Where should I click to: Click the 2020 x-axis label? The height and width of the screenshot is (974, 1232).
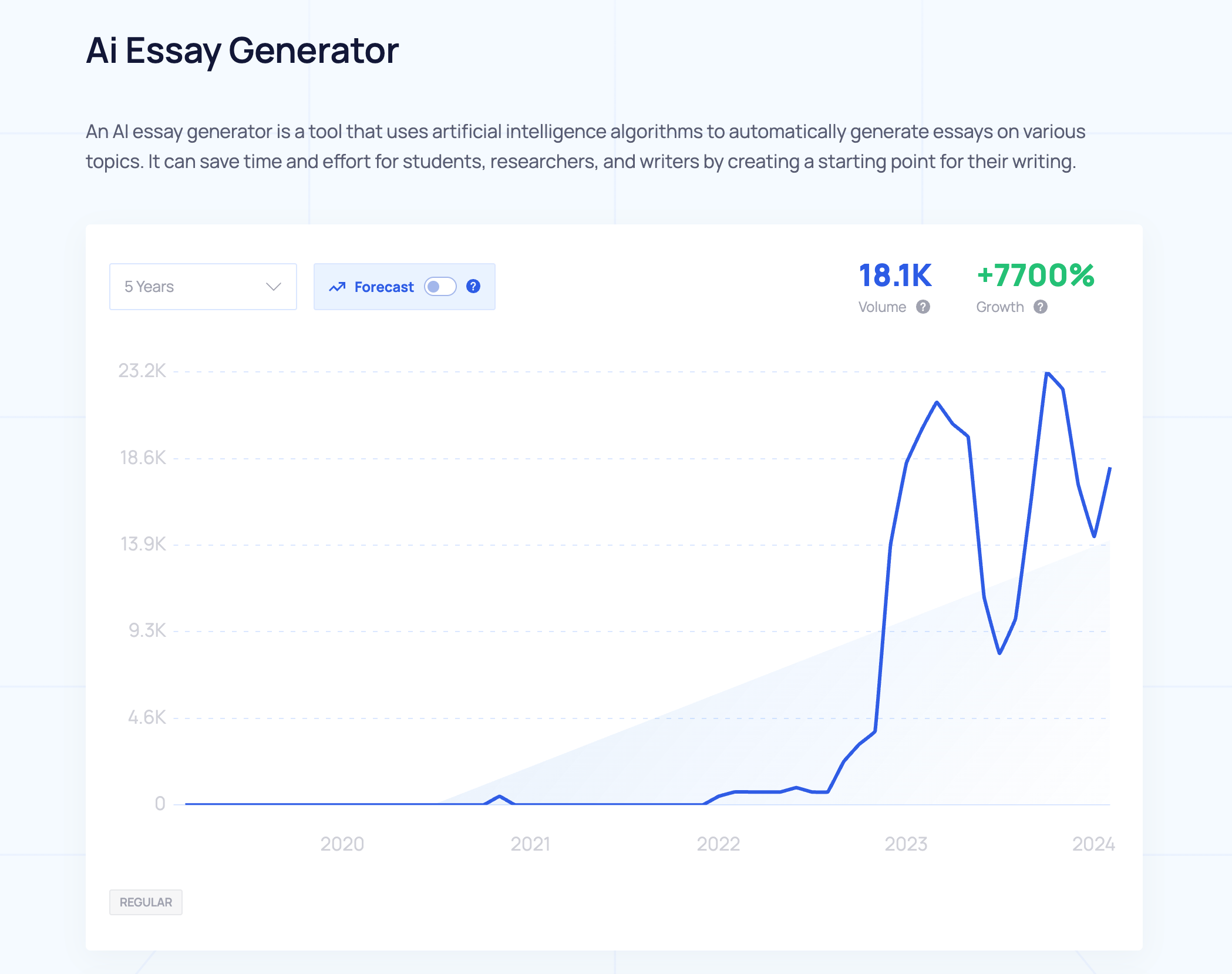[x=342, y=844]
